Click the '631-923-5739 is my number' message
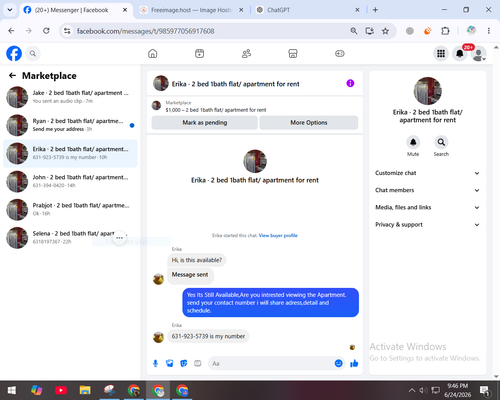Screen dimensions: 500x400 pyautogui.click(x=208, y=336)
